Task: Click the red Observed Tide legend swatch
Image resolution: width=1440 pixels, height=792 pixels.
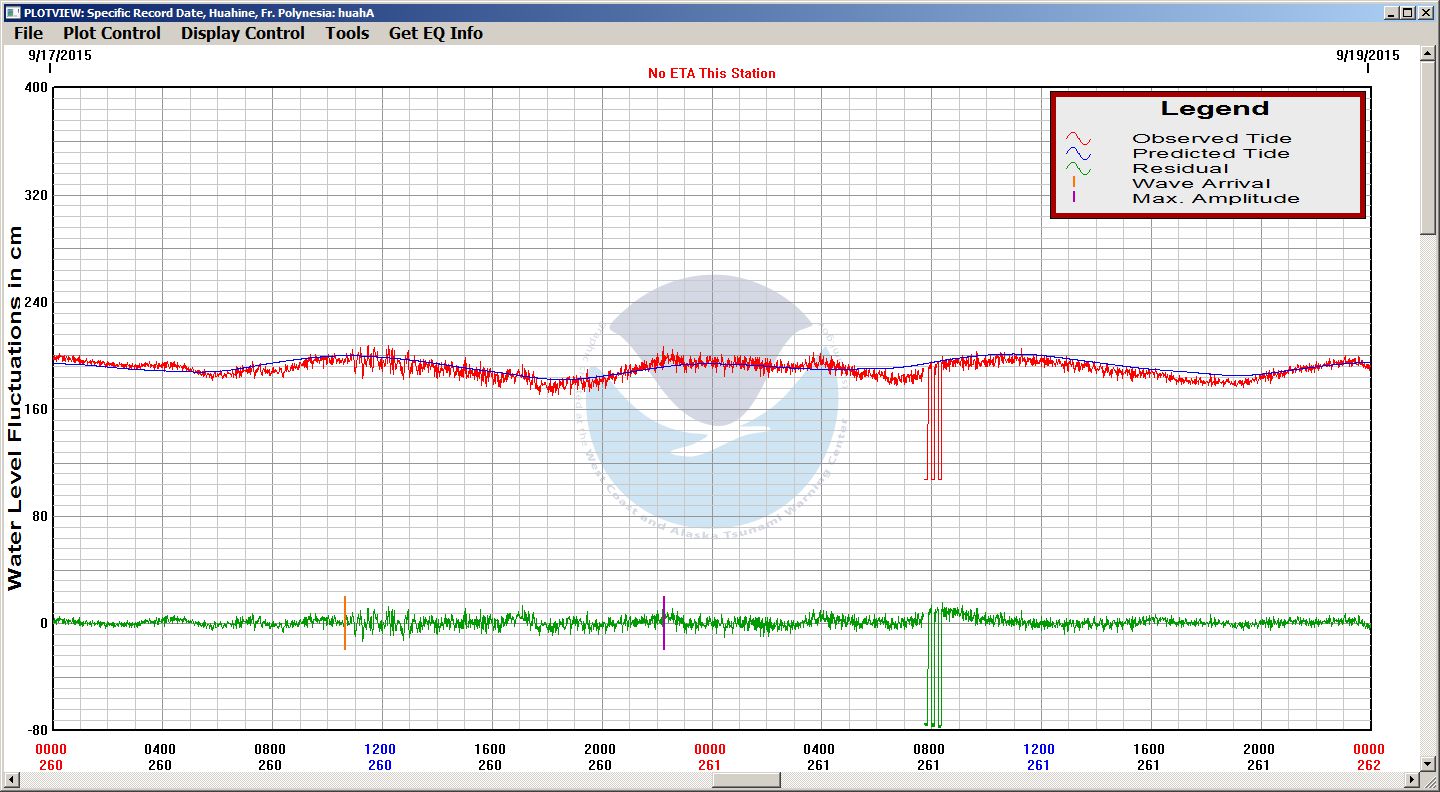Action: [x=1078, y=139]
